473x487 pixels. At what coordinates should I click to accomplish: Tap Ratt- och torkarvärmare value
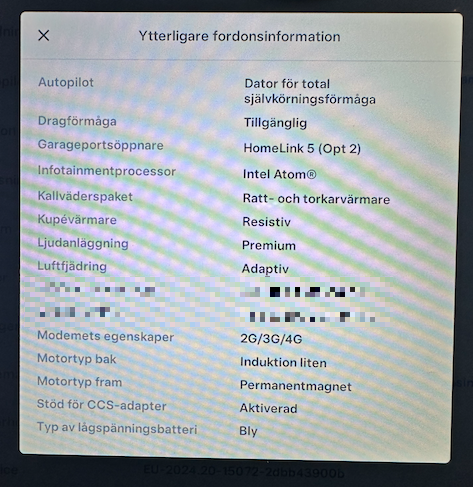point(316,199)
